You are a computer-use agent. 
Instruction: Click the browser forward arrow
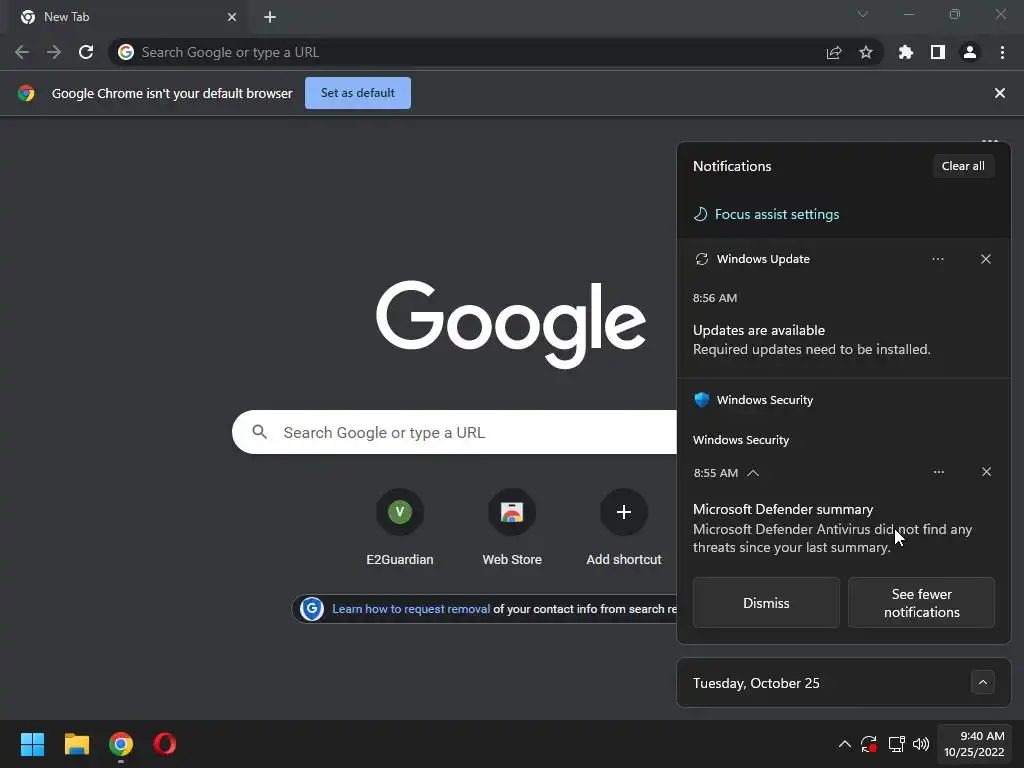coord(54,52)
